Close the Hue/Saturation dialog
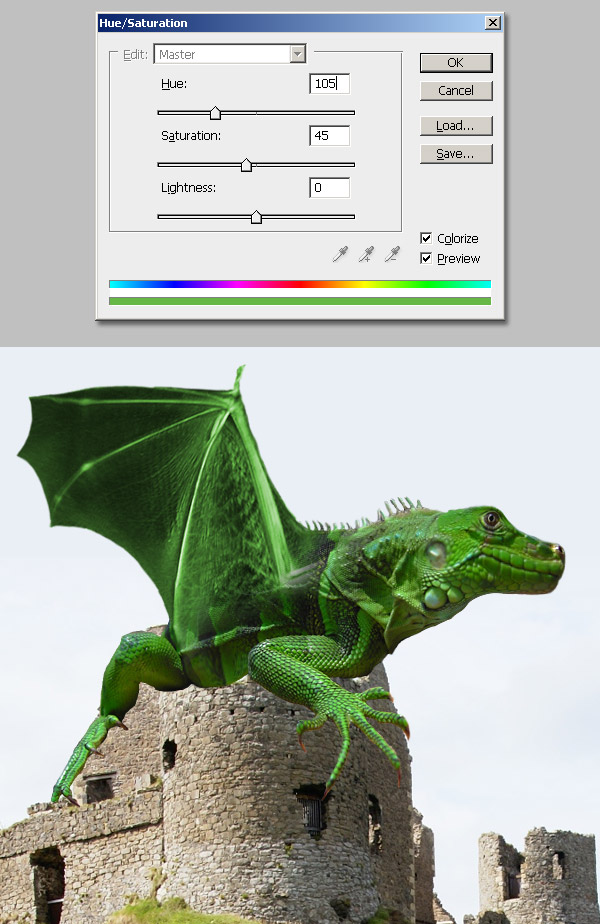600x924 pixels. [493, 23]
